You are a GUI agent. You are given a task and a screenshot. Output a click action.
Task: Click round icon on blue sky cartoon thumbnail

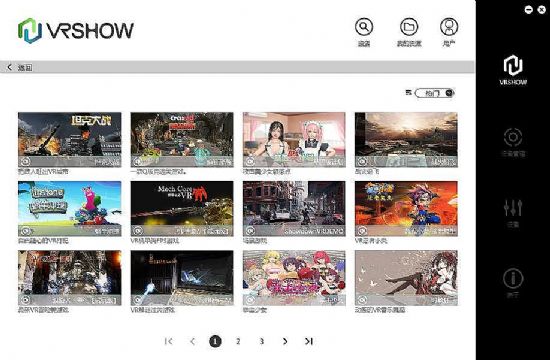coord(26,231)
